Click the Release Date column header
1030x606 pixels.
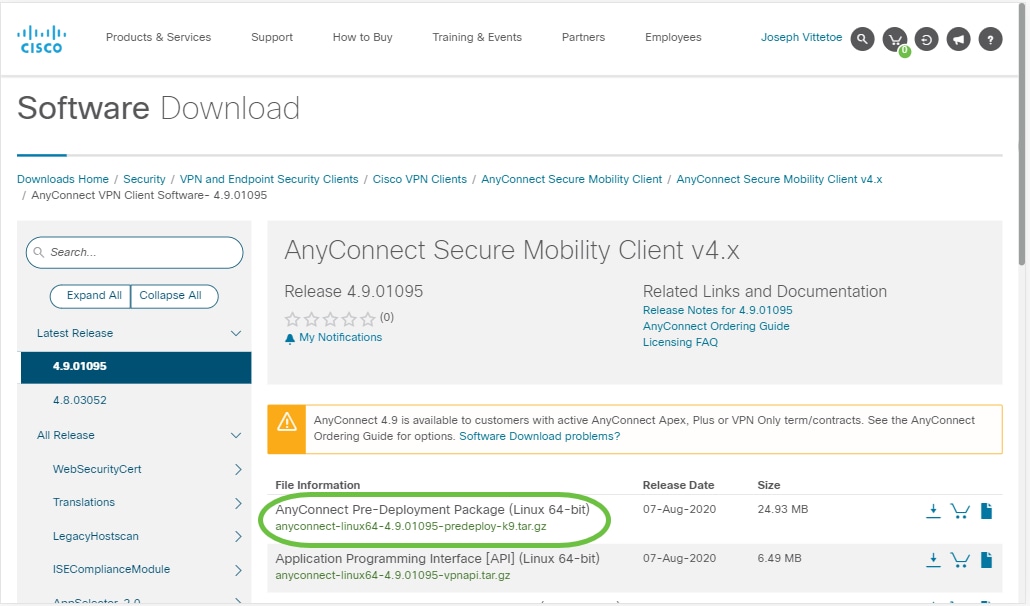point(678,485)
